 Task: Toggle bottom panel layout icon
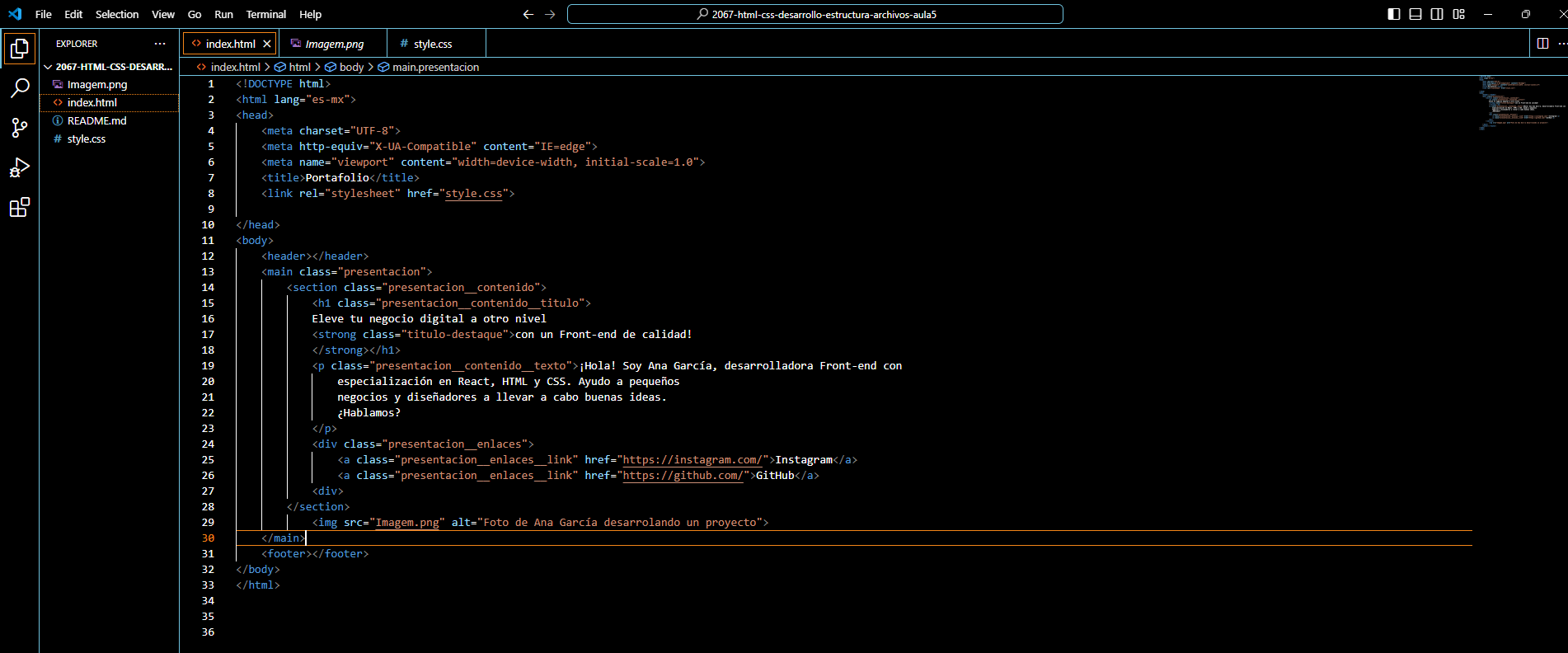(x=1415, y=14)
